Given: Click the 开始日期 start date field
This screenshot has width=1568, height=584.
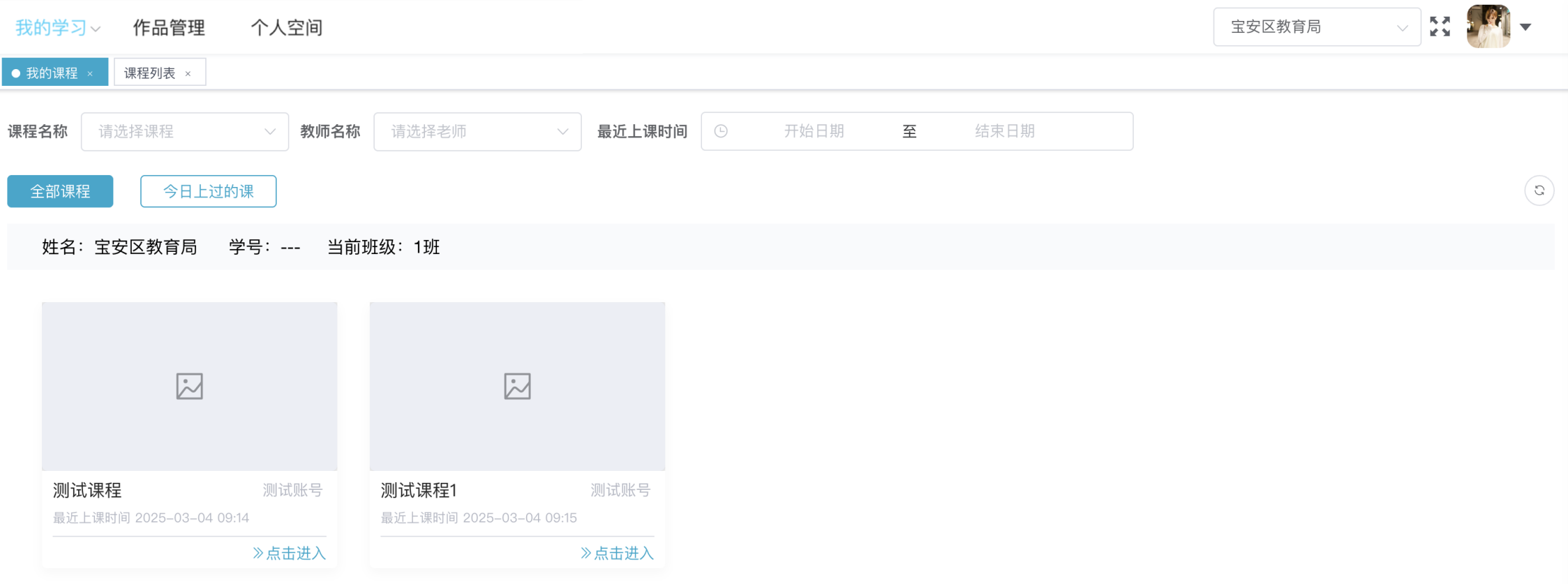Looking at the screenshot, I should pos(814,131).
